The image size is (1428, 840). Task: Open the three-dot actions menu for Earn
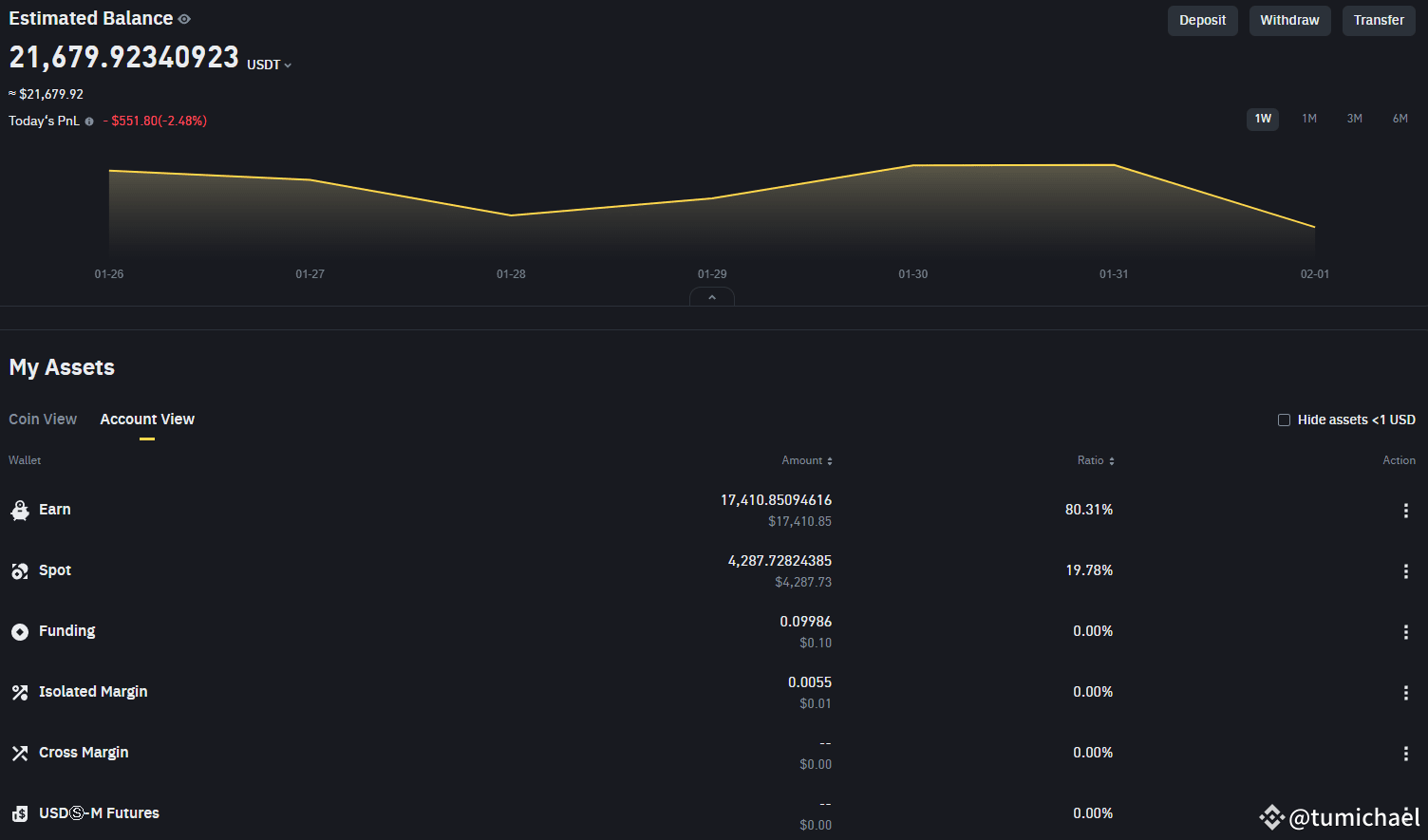click(x=1406, y=511)
